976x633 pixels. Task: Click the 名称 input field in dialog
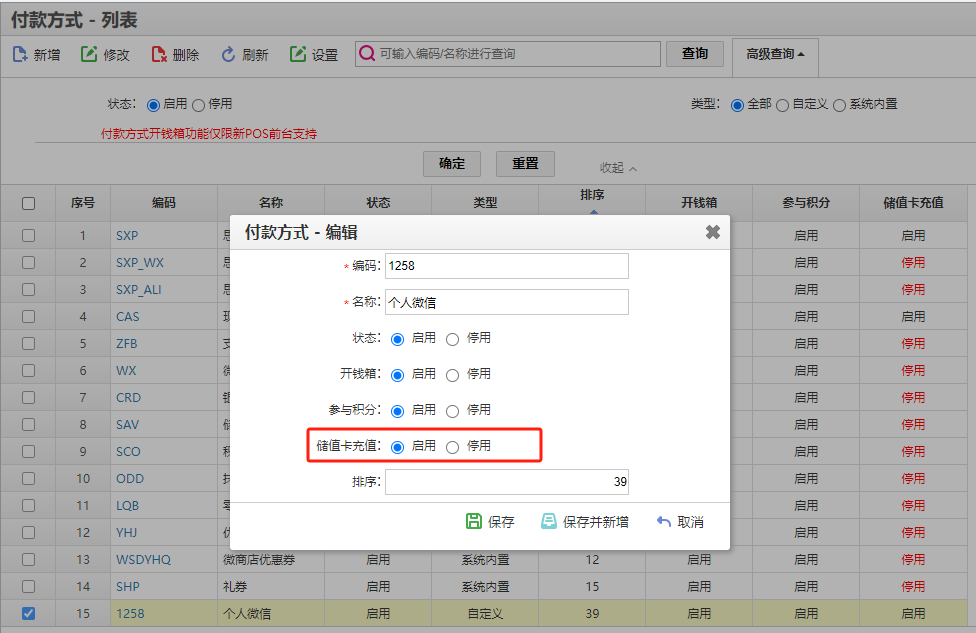pos(507,302)
